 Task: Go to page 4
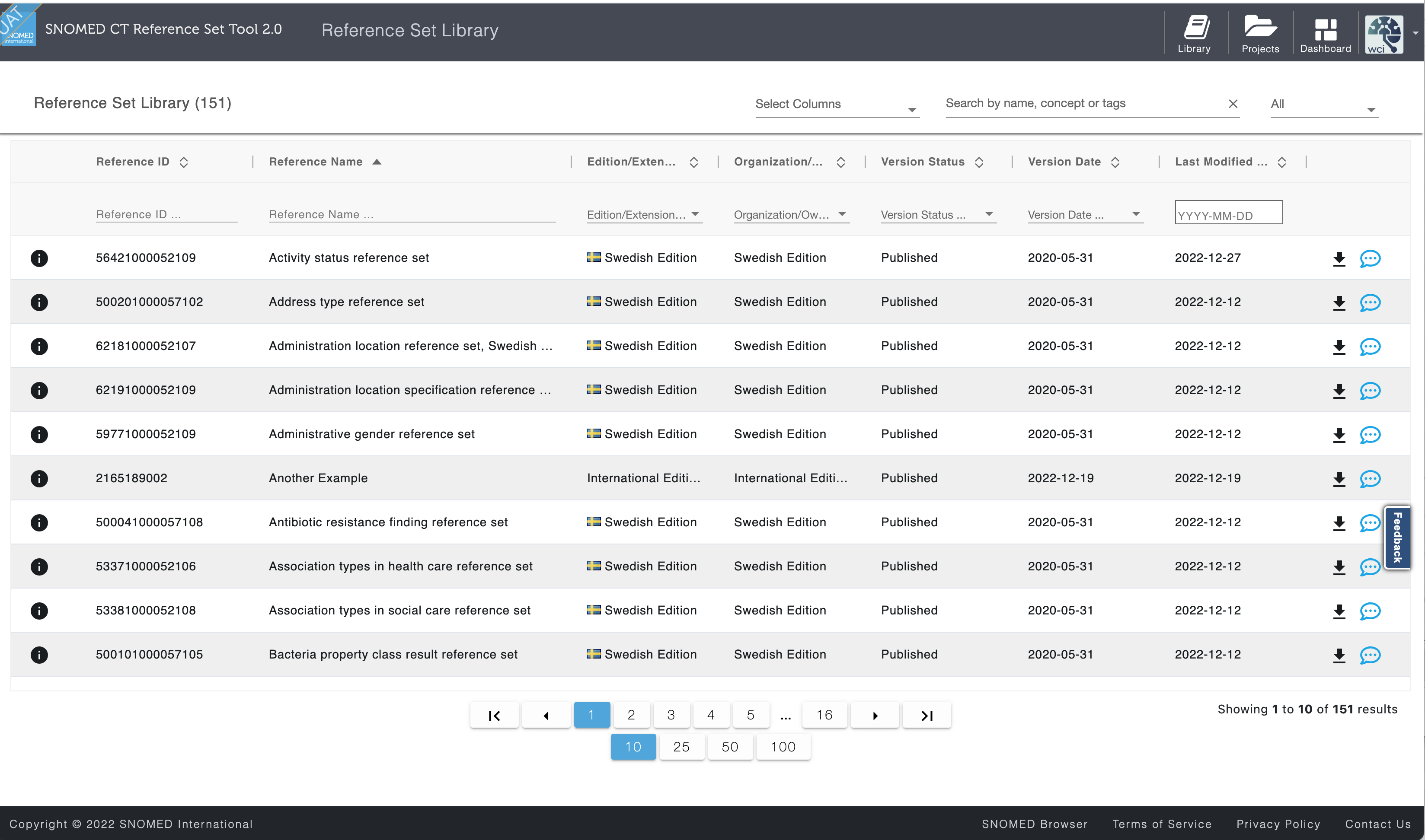pos(711,715)
